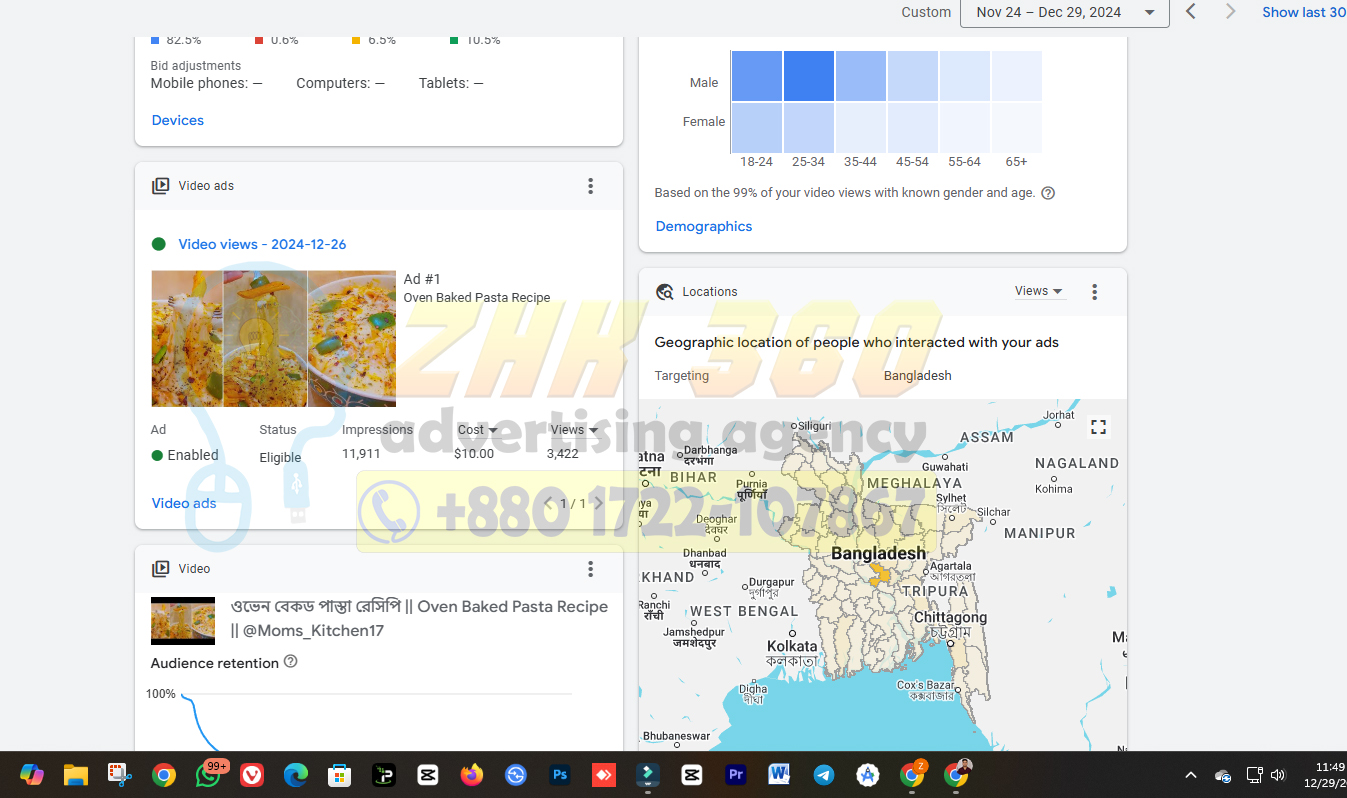The image size is (1347, 798).
Task: Click the views value 3,422
Action: pyautogui.click(x=563, y=454)
